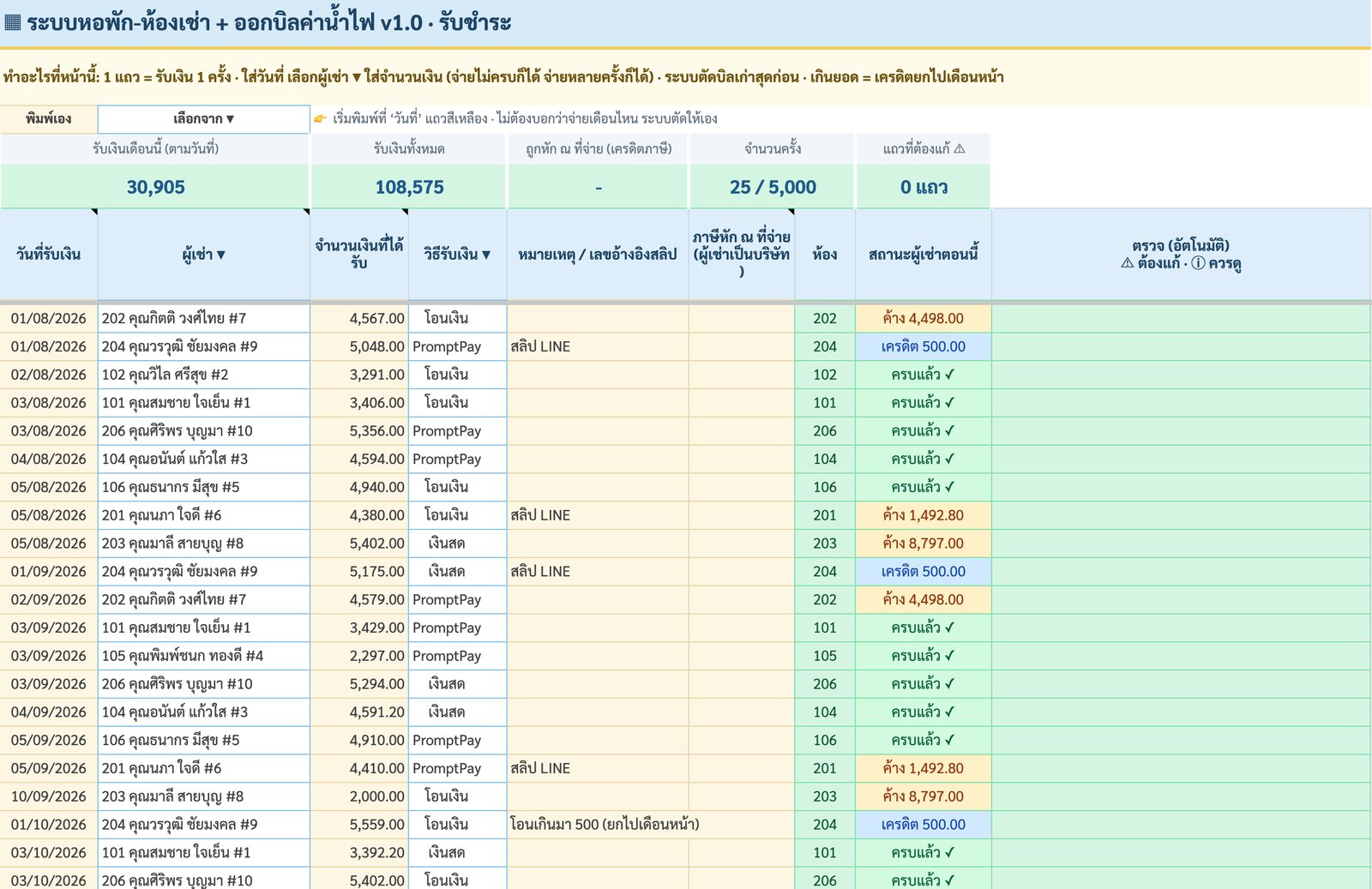Select the 'ห้อง' column header
This screenshot has width=1372, height=889.
tap(825, 254)
